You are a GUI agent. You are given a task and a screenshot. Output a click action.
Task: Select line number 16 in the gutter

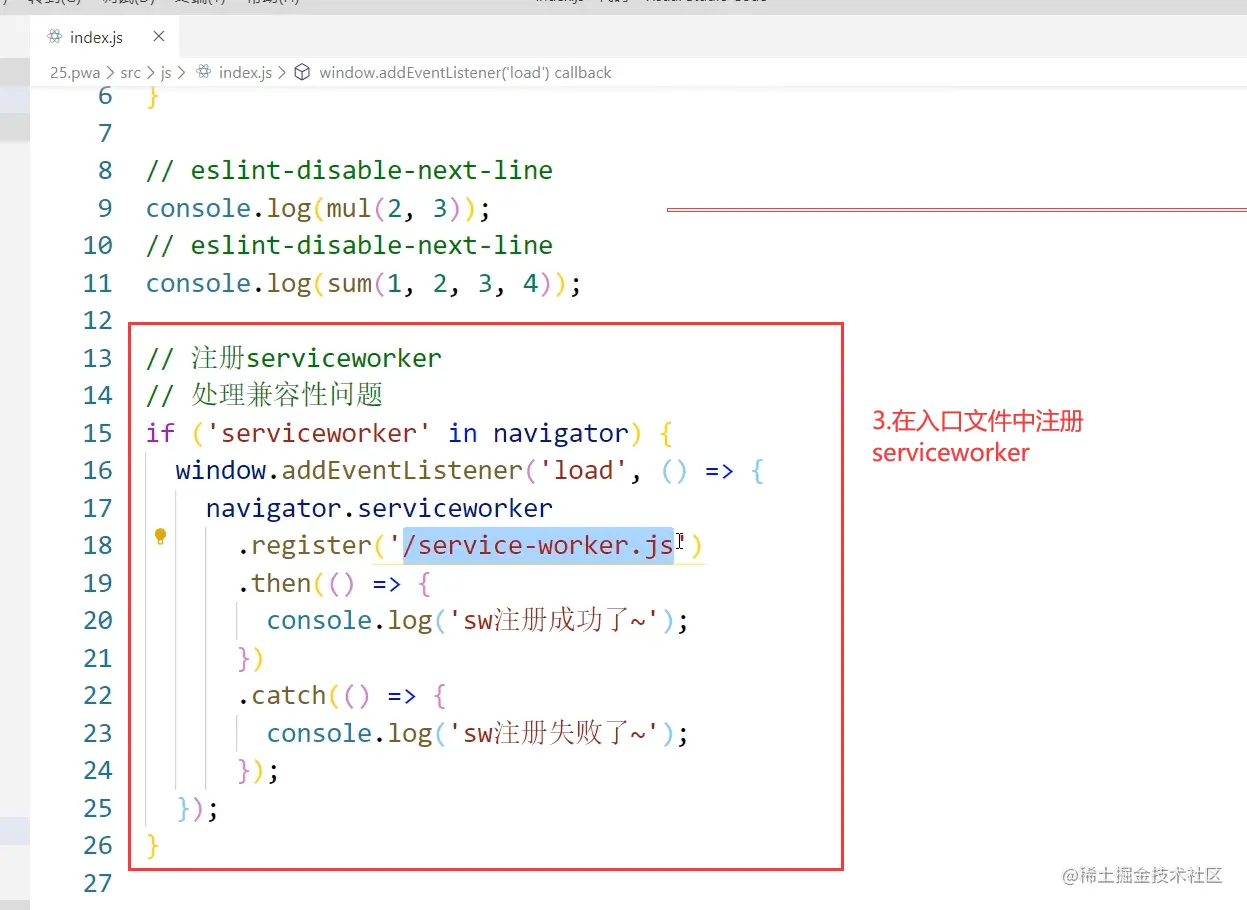point(98,471)
